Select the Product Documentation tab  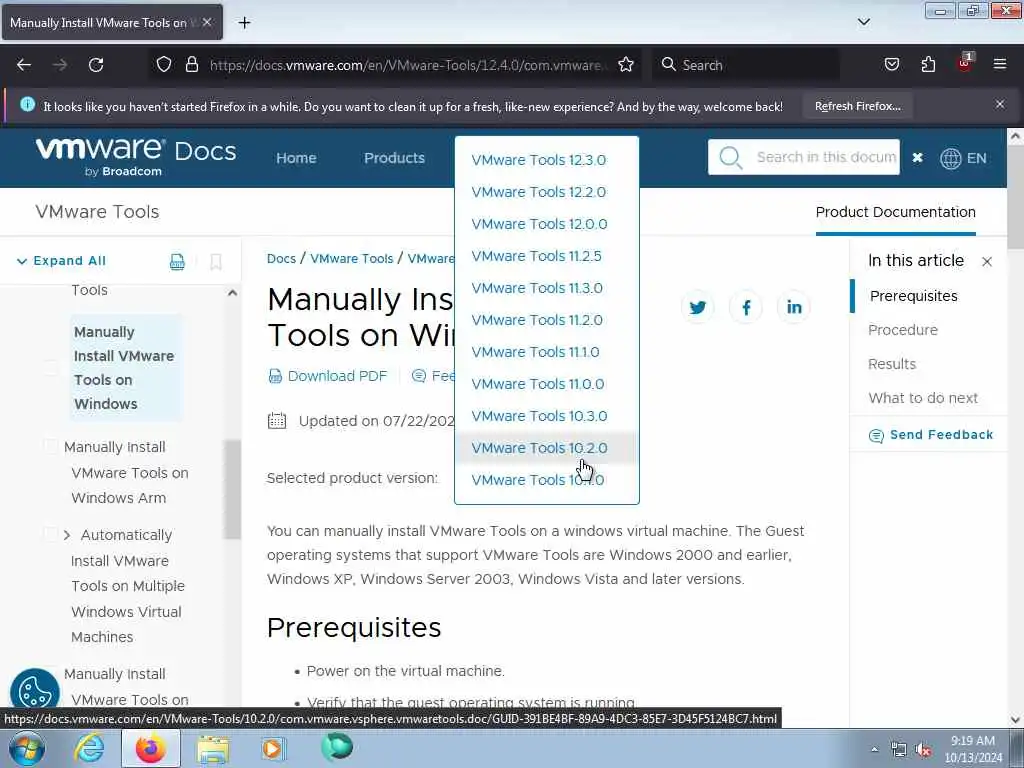(895, 212)
